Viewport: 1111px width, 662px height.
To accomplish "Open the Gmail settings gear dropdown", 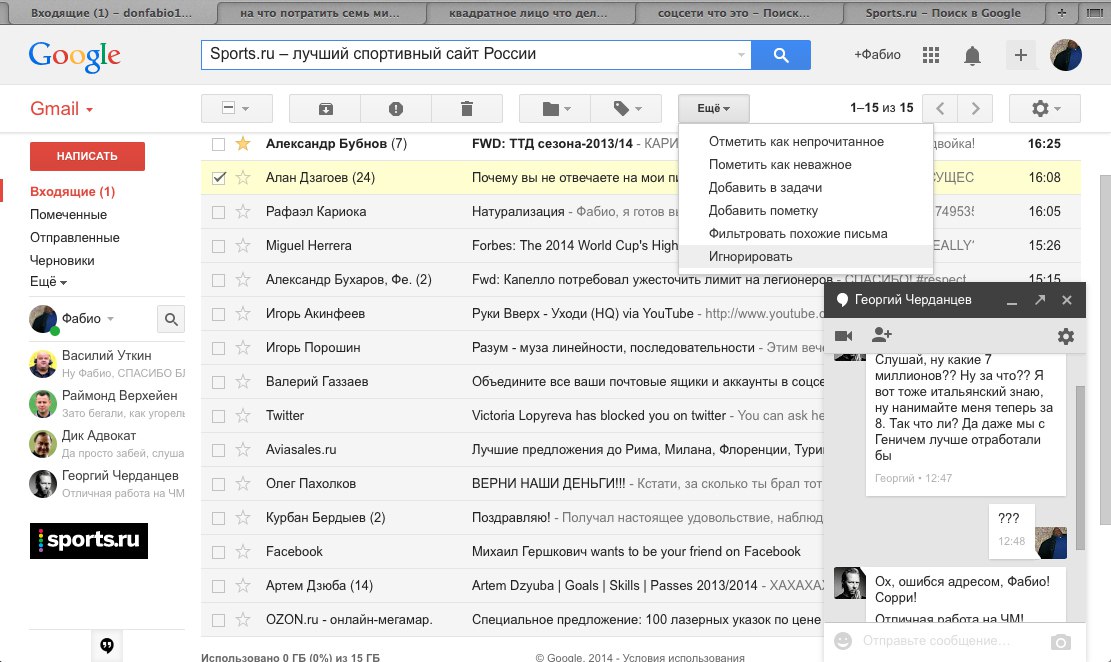I will coord(1044,109).
